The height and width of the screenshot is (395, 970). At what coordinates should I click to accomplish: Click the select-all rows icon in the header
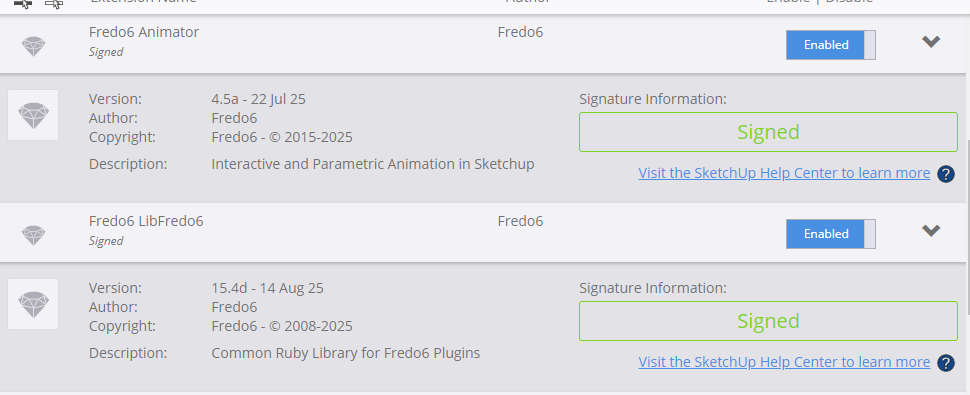click(x=22, y=4)
